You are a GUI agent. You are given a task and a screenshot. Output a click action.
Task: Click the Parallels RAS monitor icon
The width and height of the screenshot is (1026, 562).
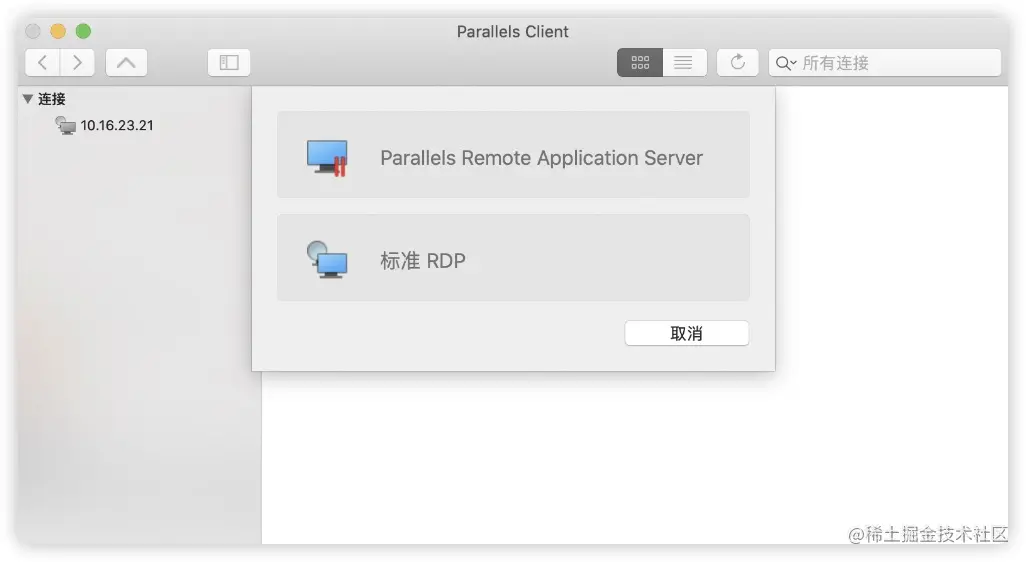pos(327,158)
